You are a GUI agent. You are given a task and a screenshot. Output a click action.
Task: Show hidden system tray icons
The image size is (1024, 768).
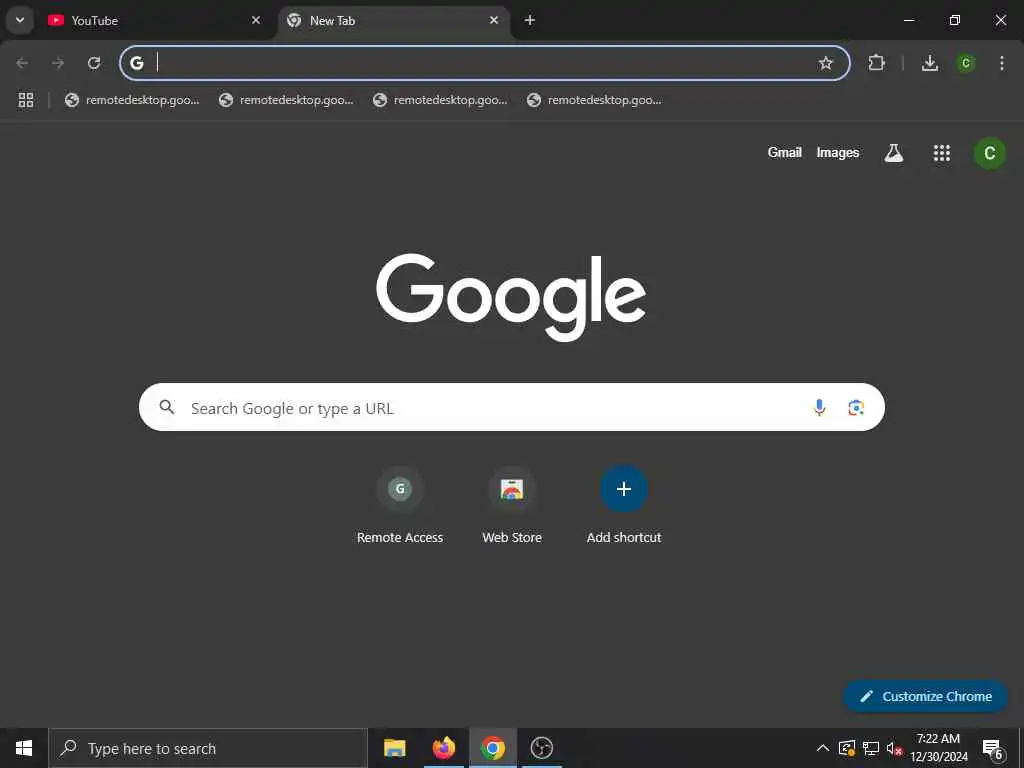coord(823,748)
